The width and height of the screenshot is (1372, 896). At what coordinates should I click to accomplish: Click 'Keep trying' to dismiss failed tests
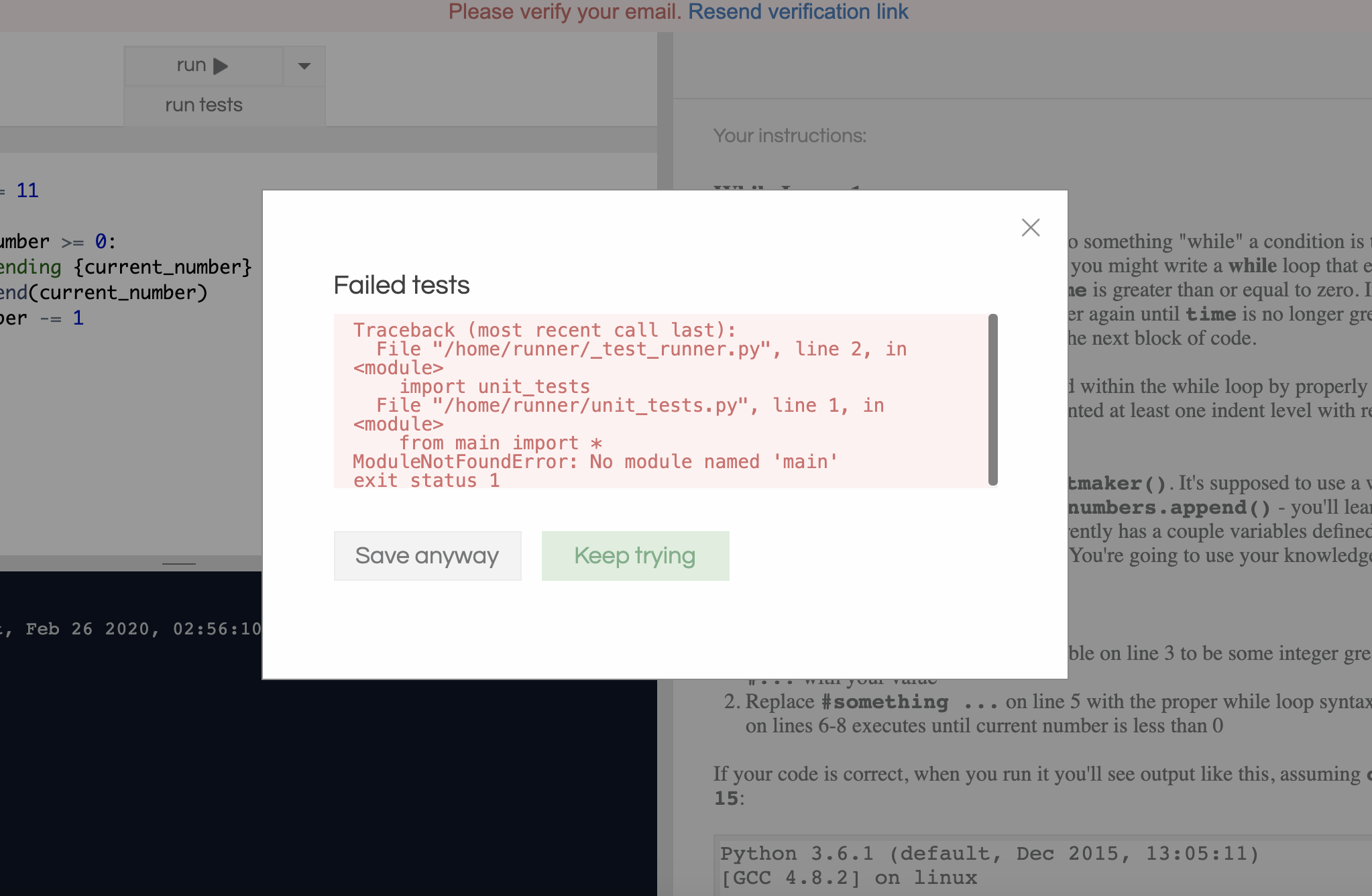634,555
